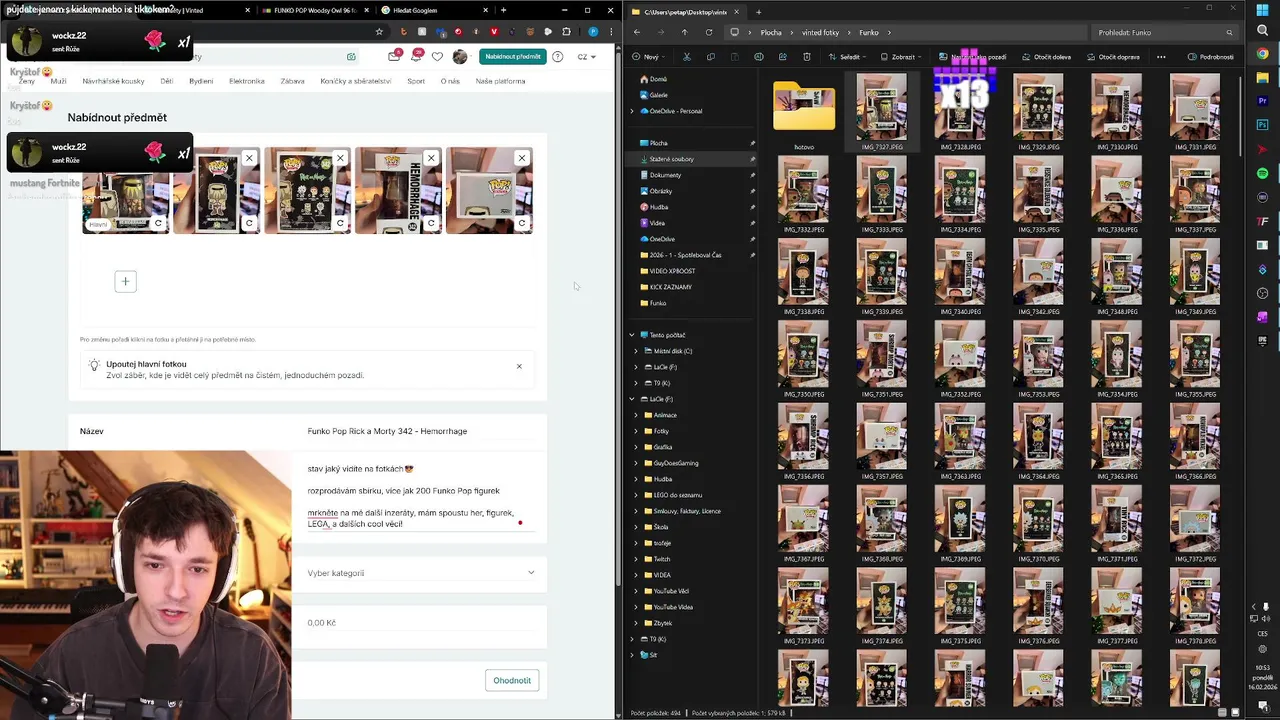Screen dimensions: 1280x720
Task: Dismiss the 'Upoutej hlavní fotkou' tip
Action: [x=519, y=366]
